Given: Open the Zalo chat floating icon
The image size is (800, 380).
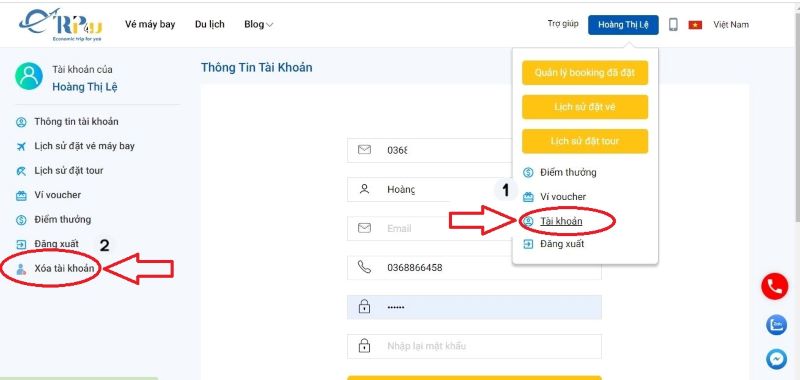Looking at the screenshot, I should click(x=776, y=325).
